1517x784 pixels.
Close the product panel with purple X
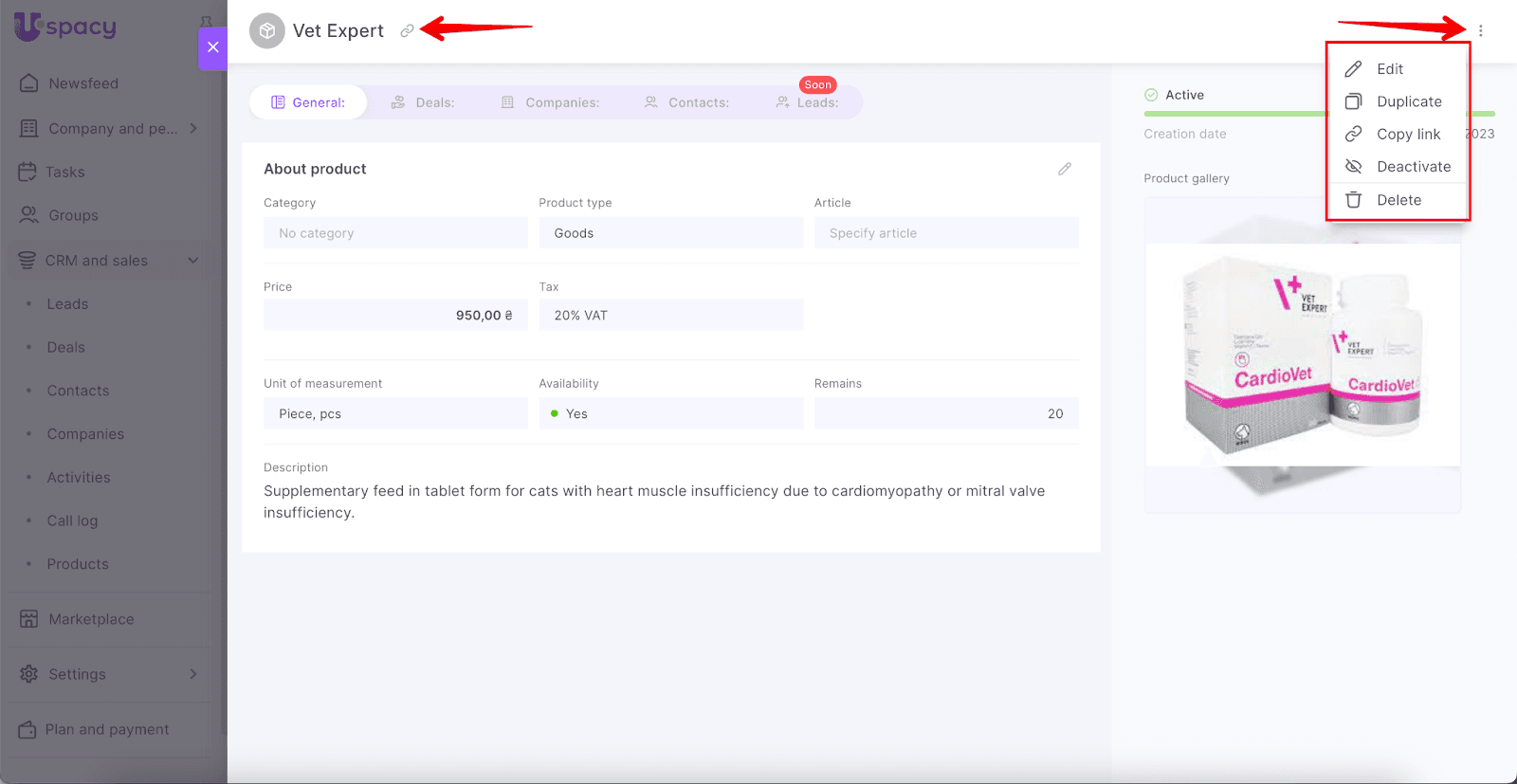(212, 47)
